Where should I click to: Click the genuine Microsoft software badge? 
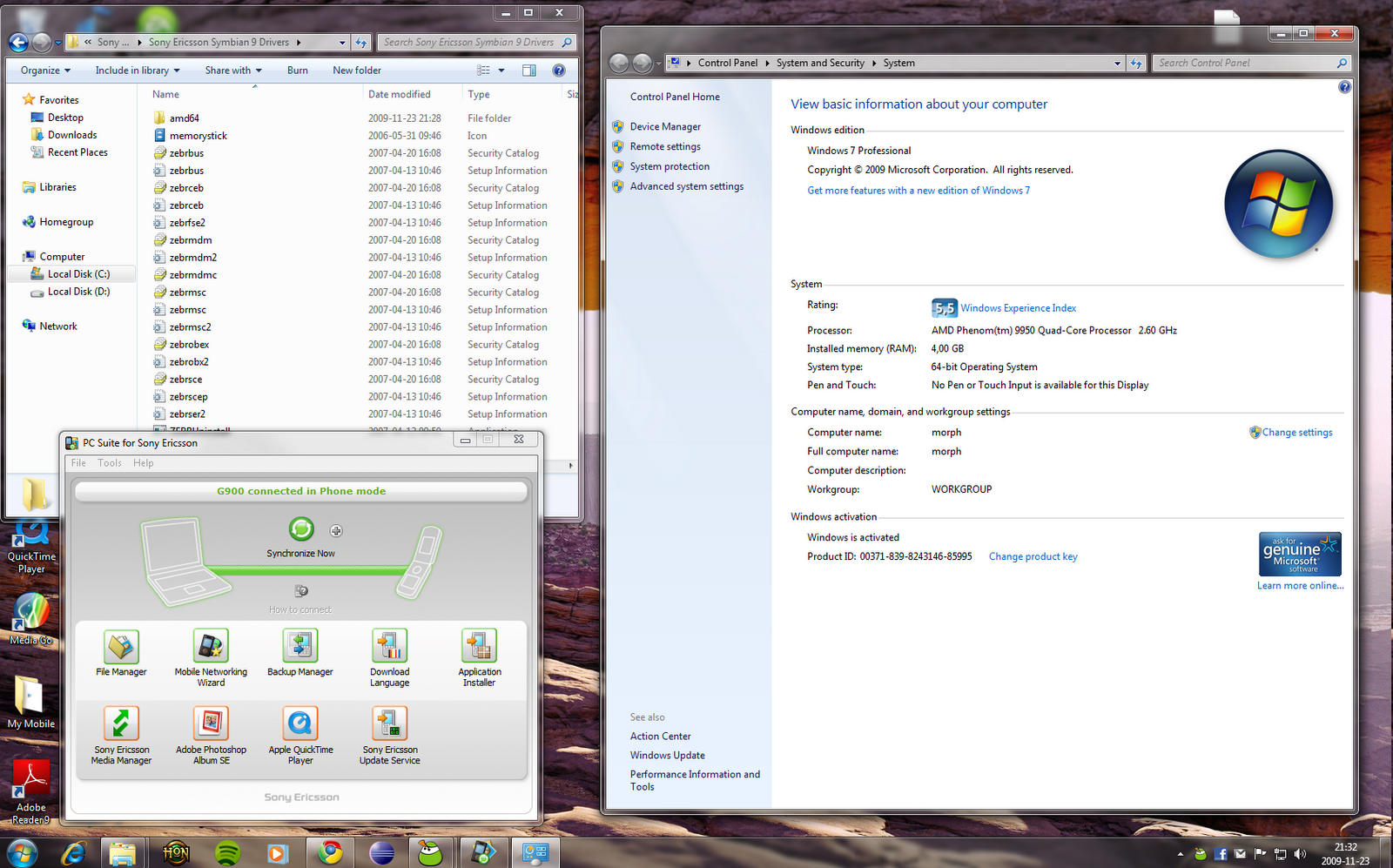coord(1300,554)
